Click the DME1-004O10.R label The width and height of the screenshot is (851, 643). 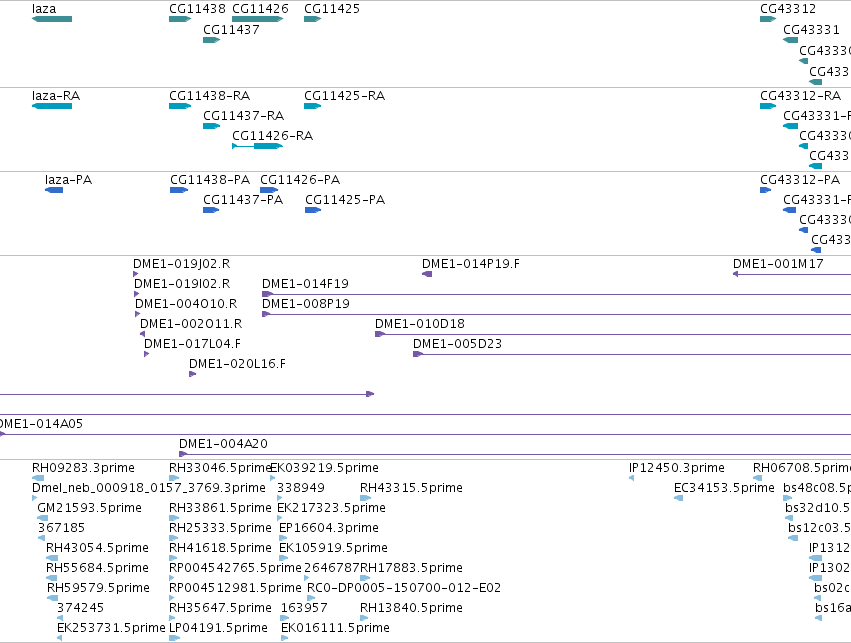click(186, 304)
